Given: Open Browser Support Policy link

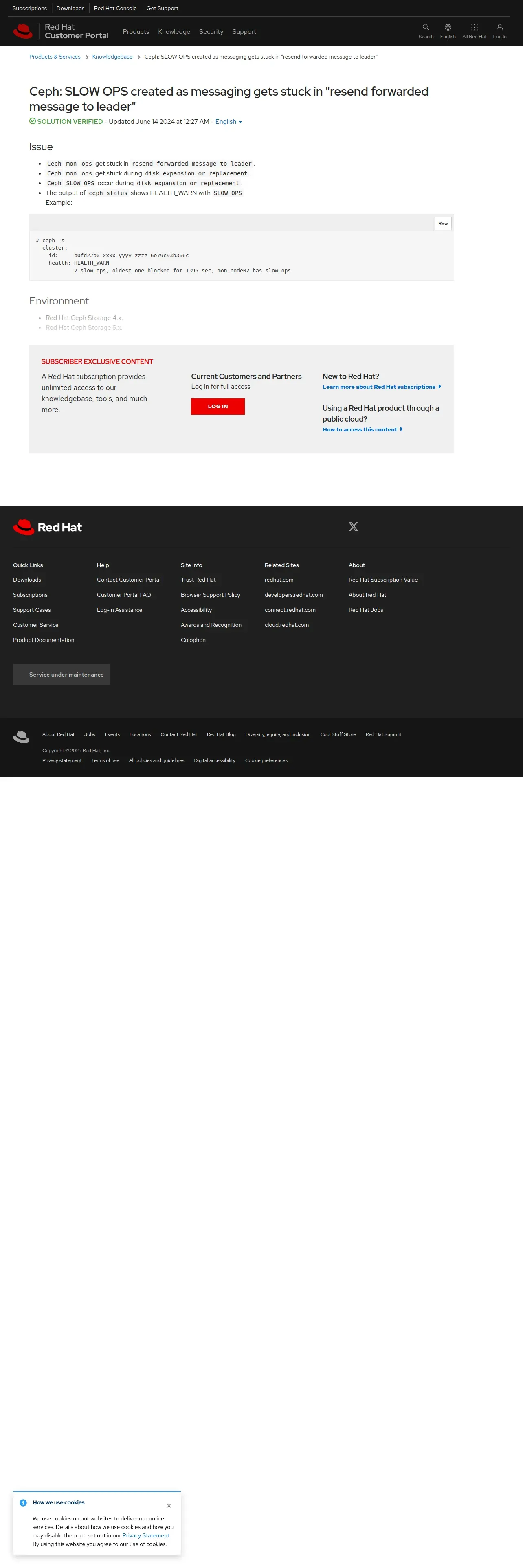Looking at the screenshot, I should pyautogui.click(x=210, y=595).
